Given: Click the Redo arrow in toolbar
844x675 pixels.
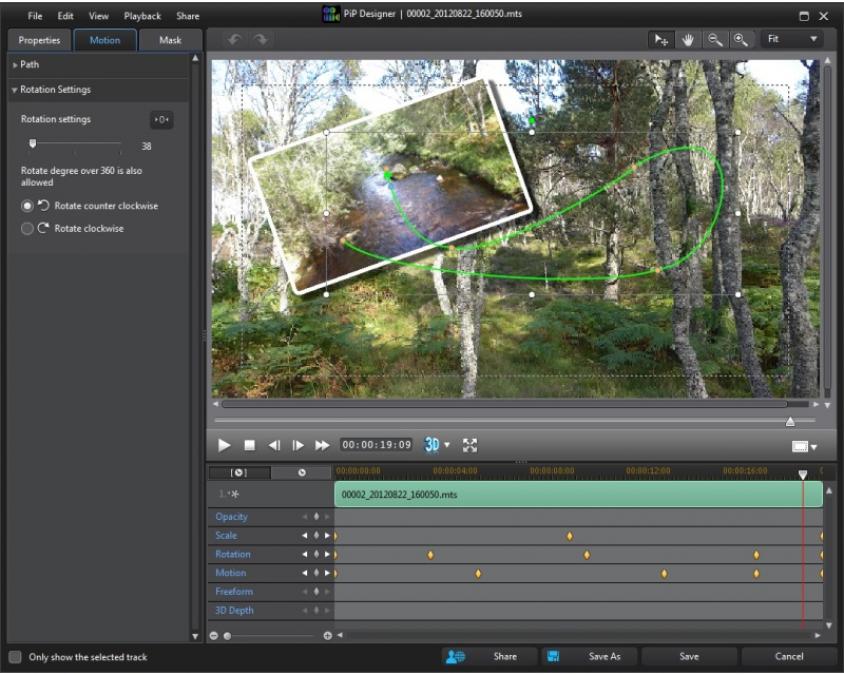Looking at the screenshot, I should 261,39.
